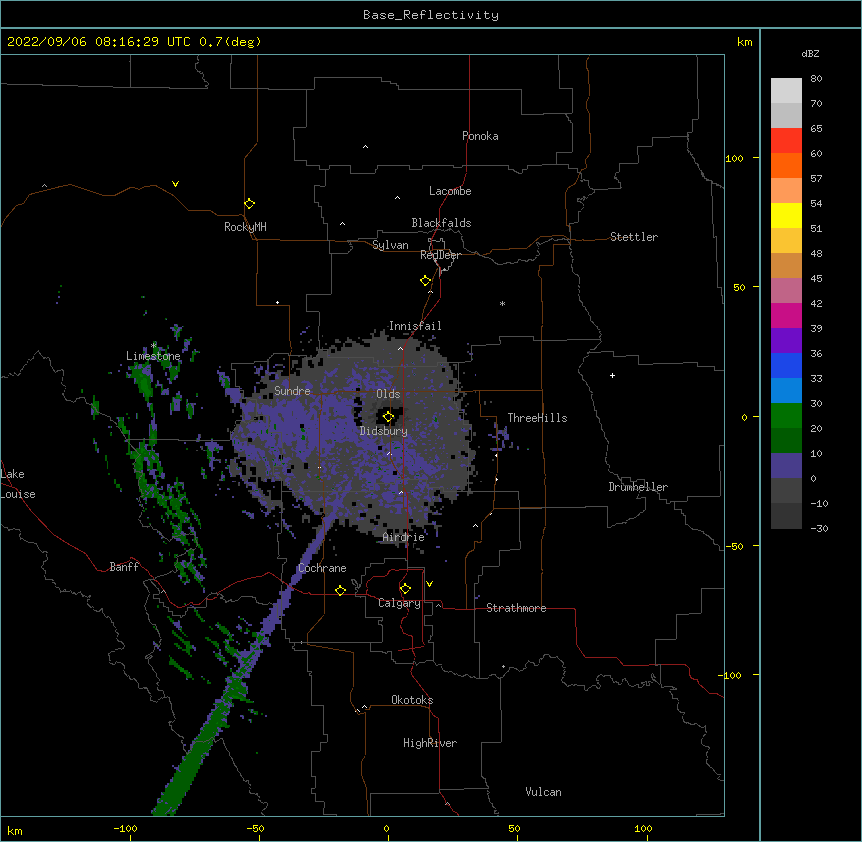Click the Vulcan label
This screenshot has height=842, width=862.
coord(543,792)
